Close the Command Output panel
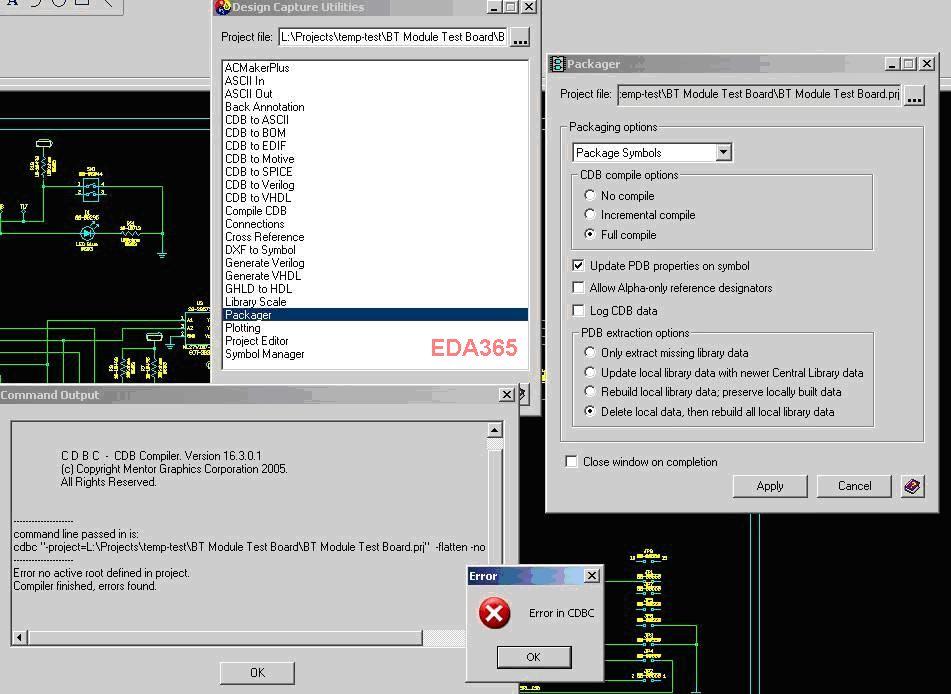Image resolution: width=951 pixels, height=694 pixels. point(506,395)
